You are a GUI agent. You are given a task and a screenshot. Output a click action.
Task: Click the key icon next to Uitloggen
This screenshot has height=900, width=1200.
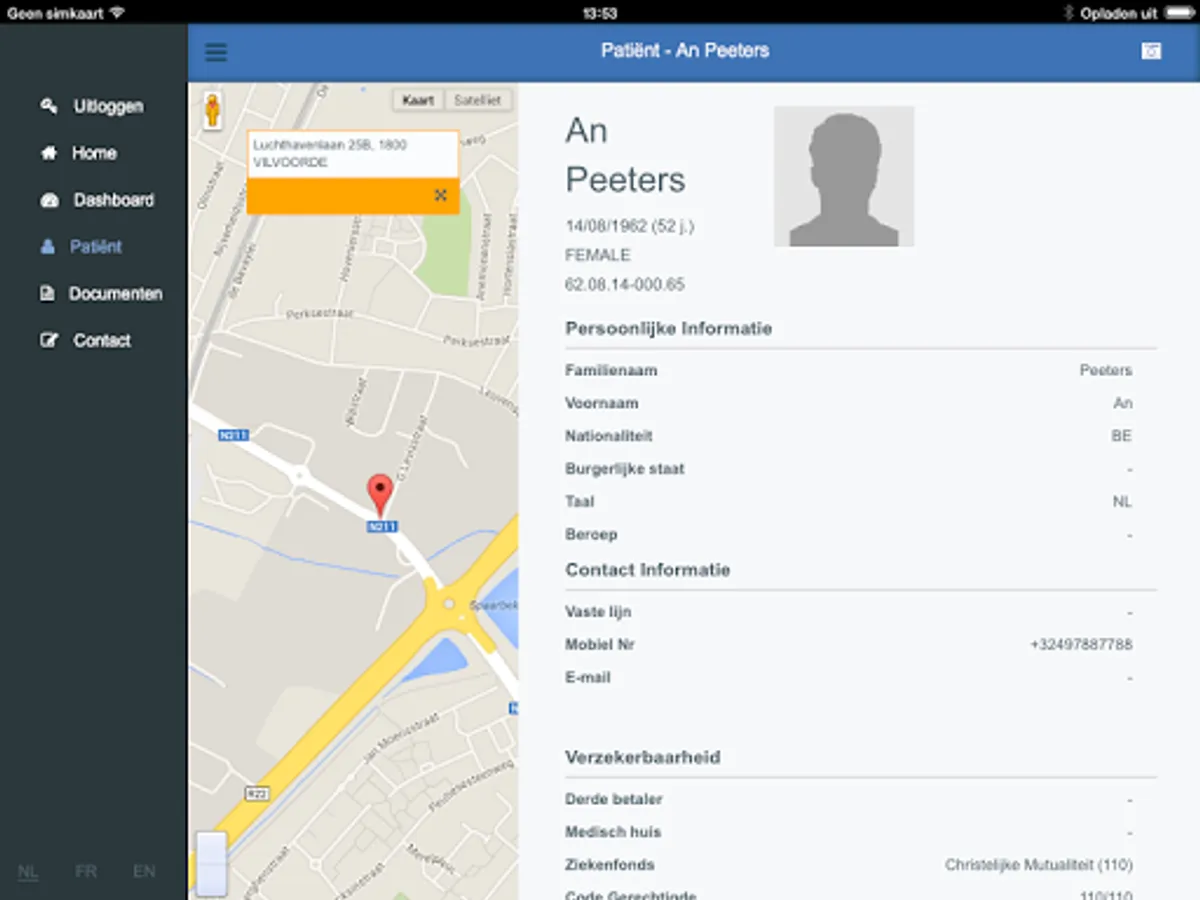pos(48,106)
